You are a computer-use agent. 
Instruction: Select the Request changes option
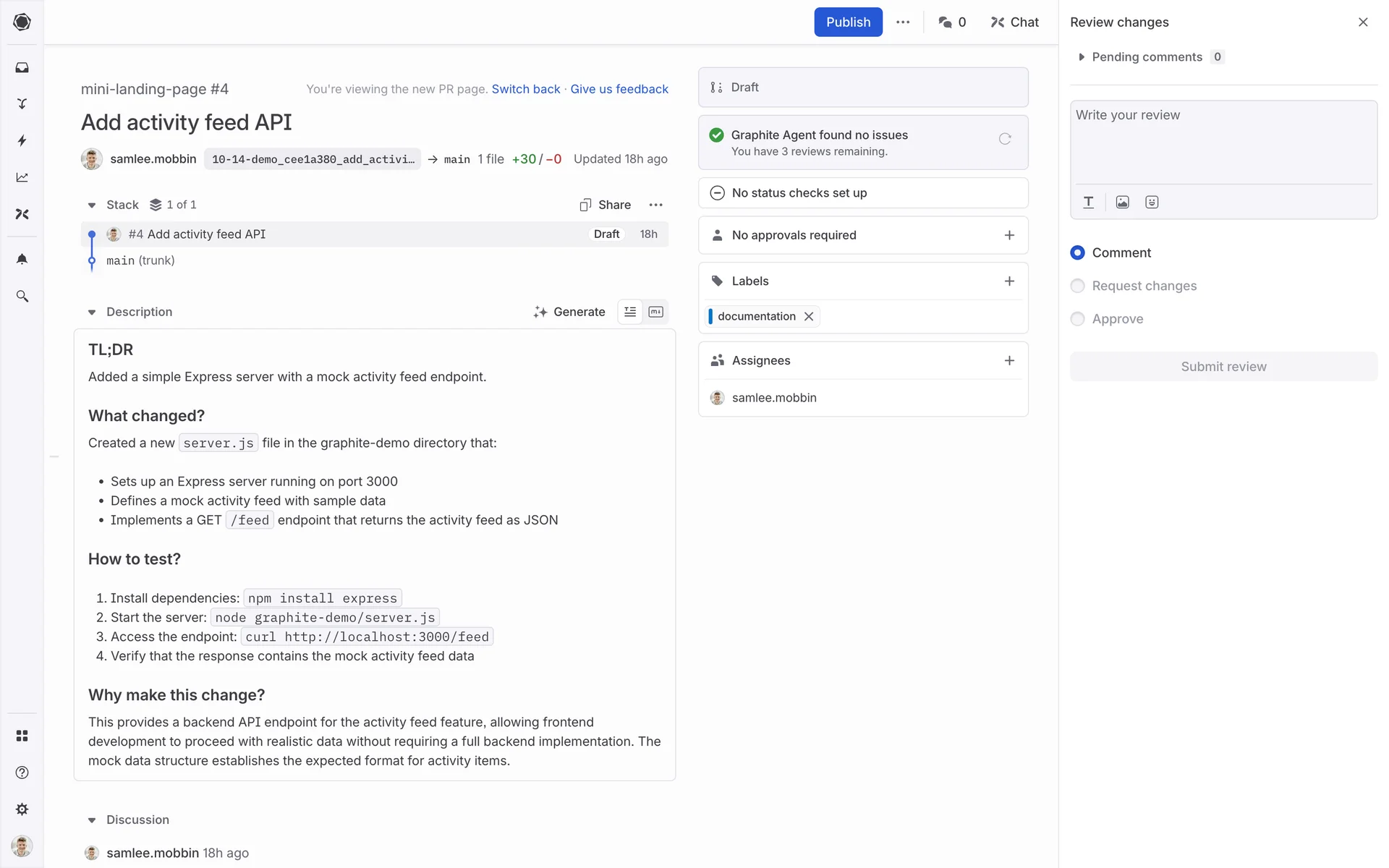point(1077,286)
